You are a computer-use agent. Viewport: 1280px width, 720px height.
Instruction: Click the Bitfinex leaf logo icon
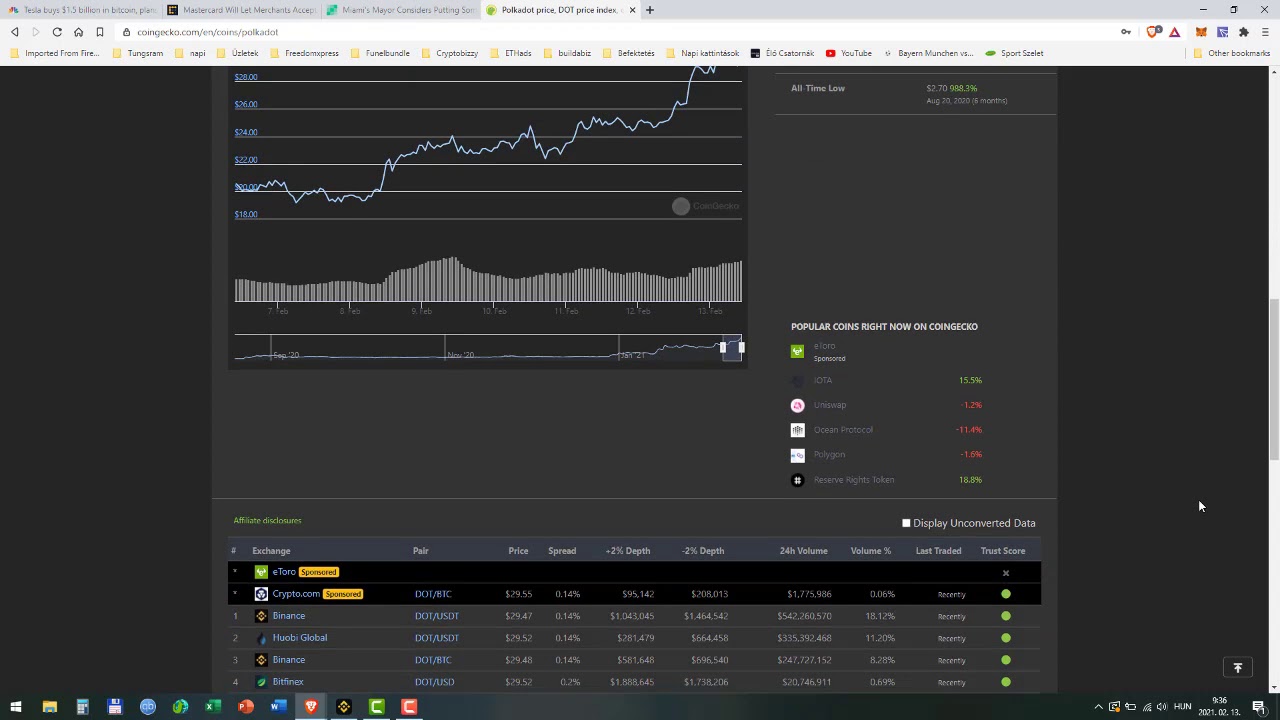[x=261, y=682]
